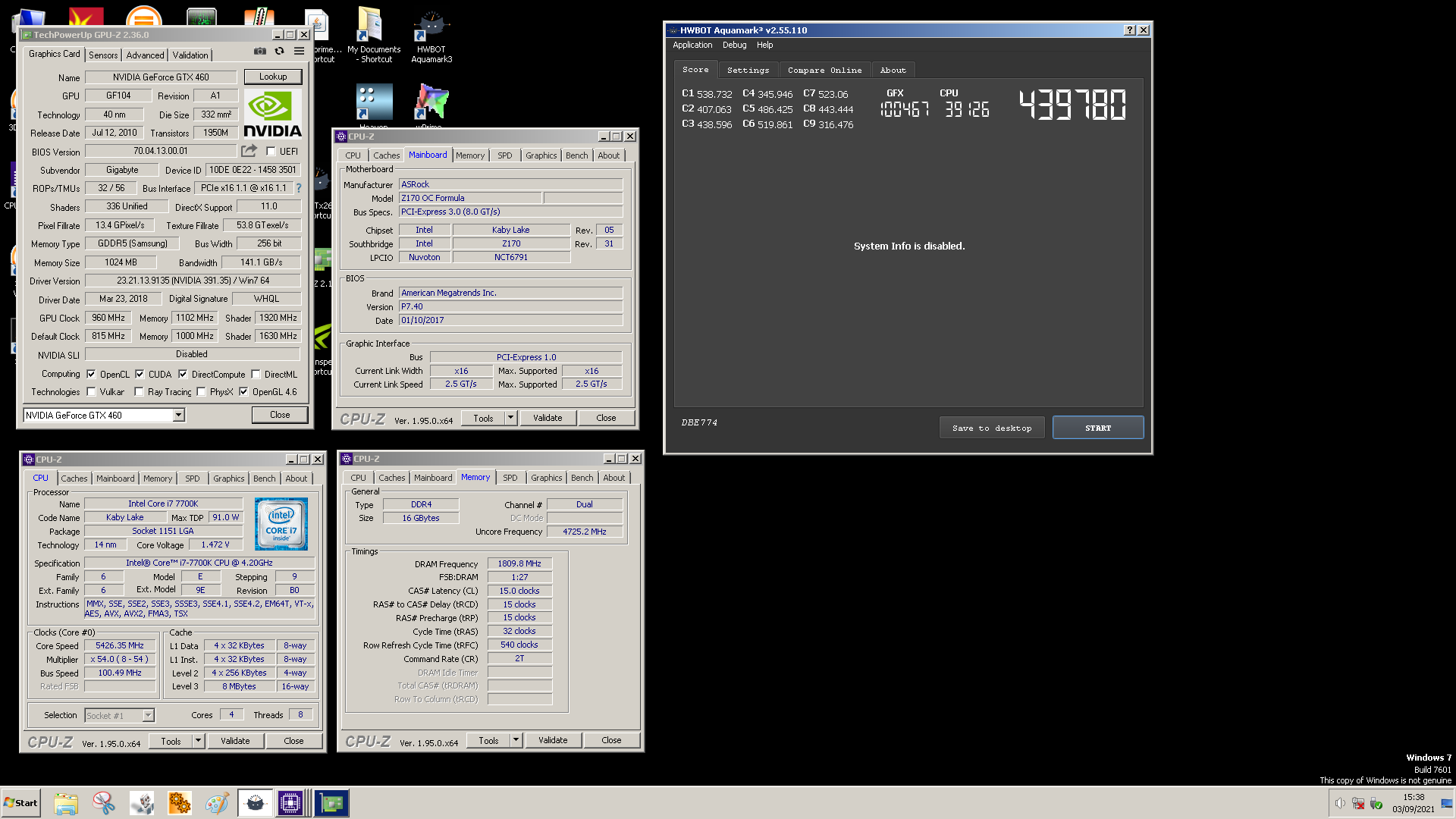Click the Z170 OC Formula model field
The image size is (1456, 819).
point(470,198)
